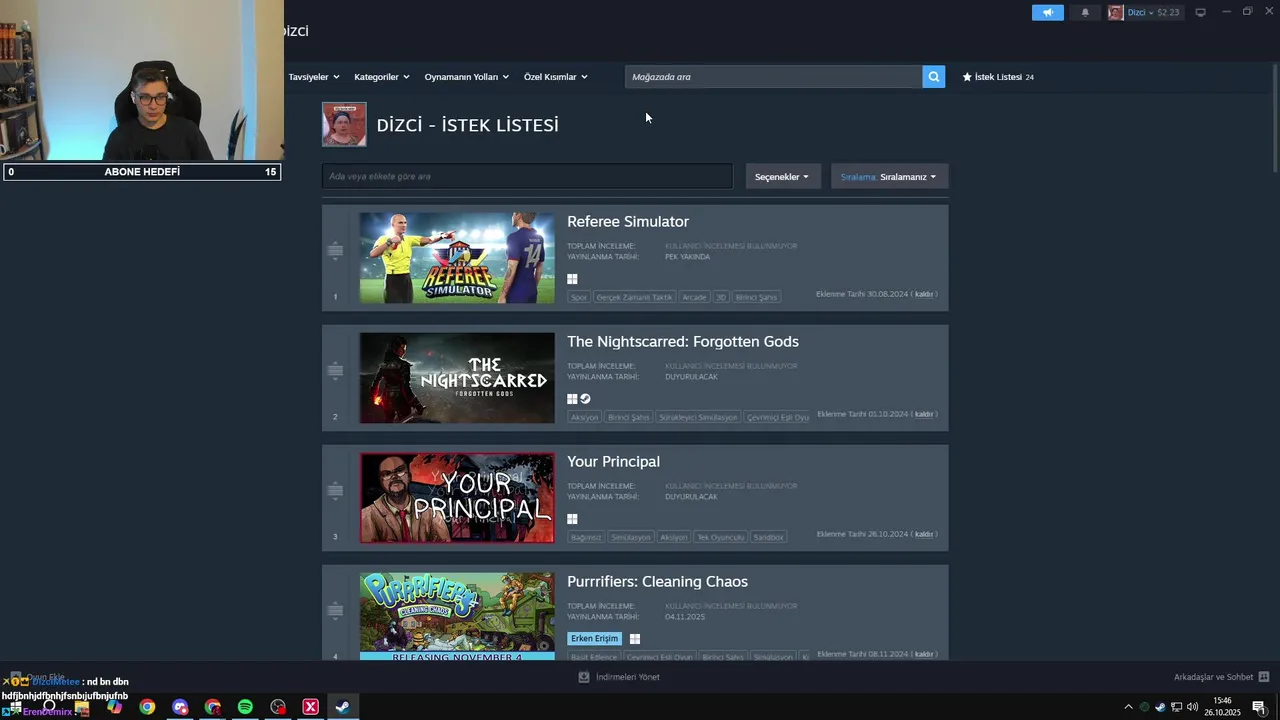Click the Erken Erişim badge
Viewport: 1280px width, 720px height.
point(595,638)
